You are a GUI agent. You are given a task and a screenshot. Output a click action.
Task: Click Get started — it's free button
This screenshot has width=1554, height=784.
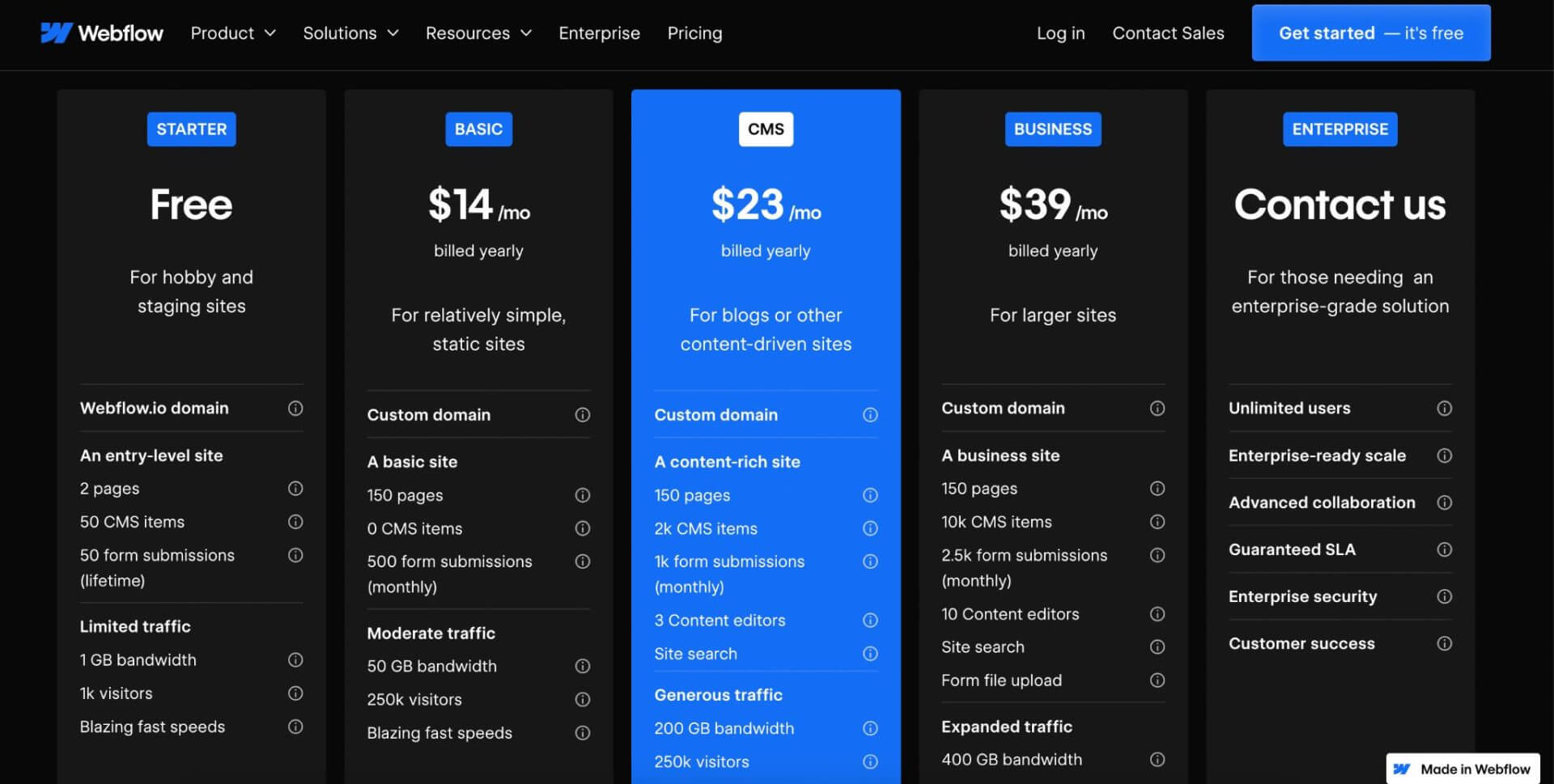click(x=1371, y=33)
